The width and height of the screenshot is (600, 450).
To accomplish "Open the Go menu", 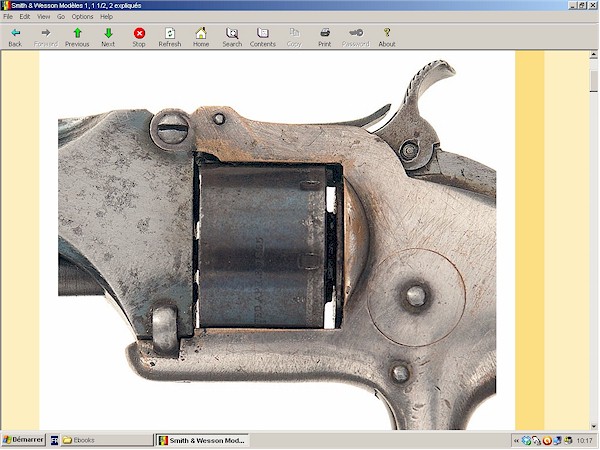I will coord(61,17).
